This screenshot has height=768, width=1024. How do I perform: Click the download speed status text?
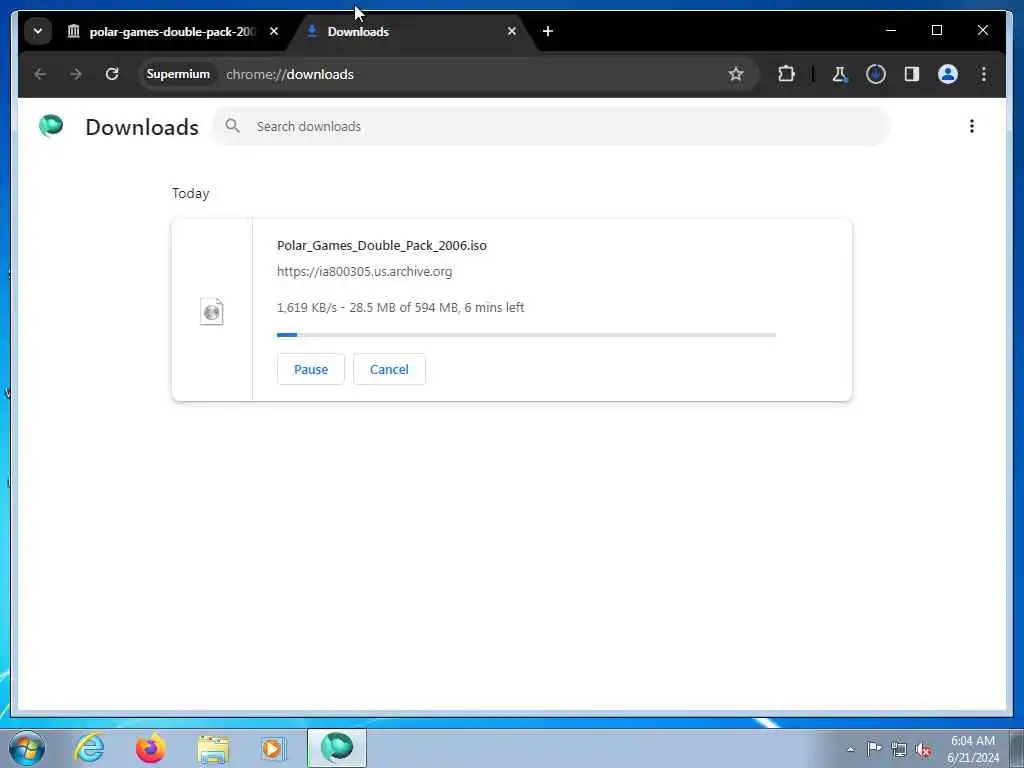pos(400,308)
